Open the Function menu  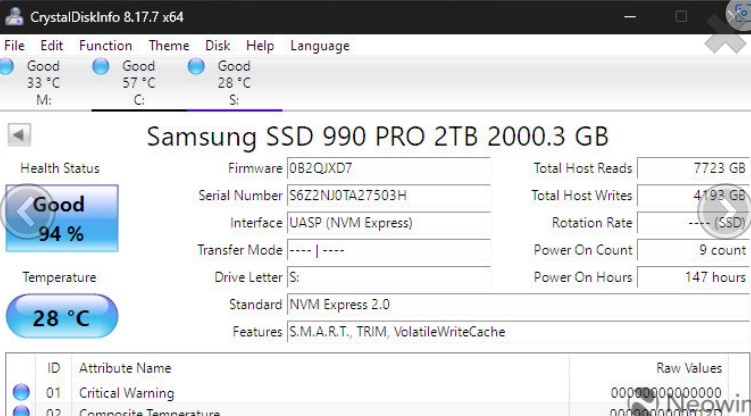coord(105,46)
